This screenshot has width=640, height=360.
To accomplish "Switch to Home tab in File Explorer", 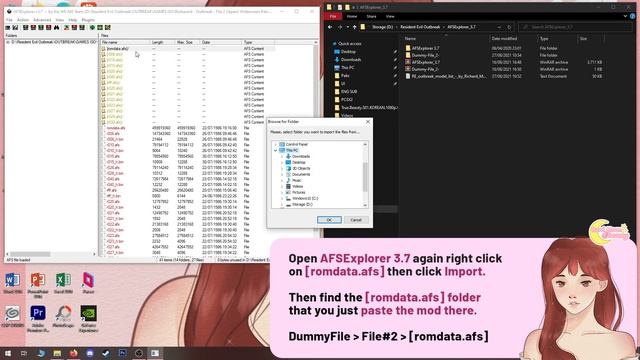I will (352, 16).
